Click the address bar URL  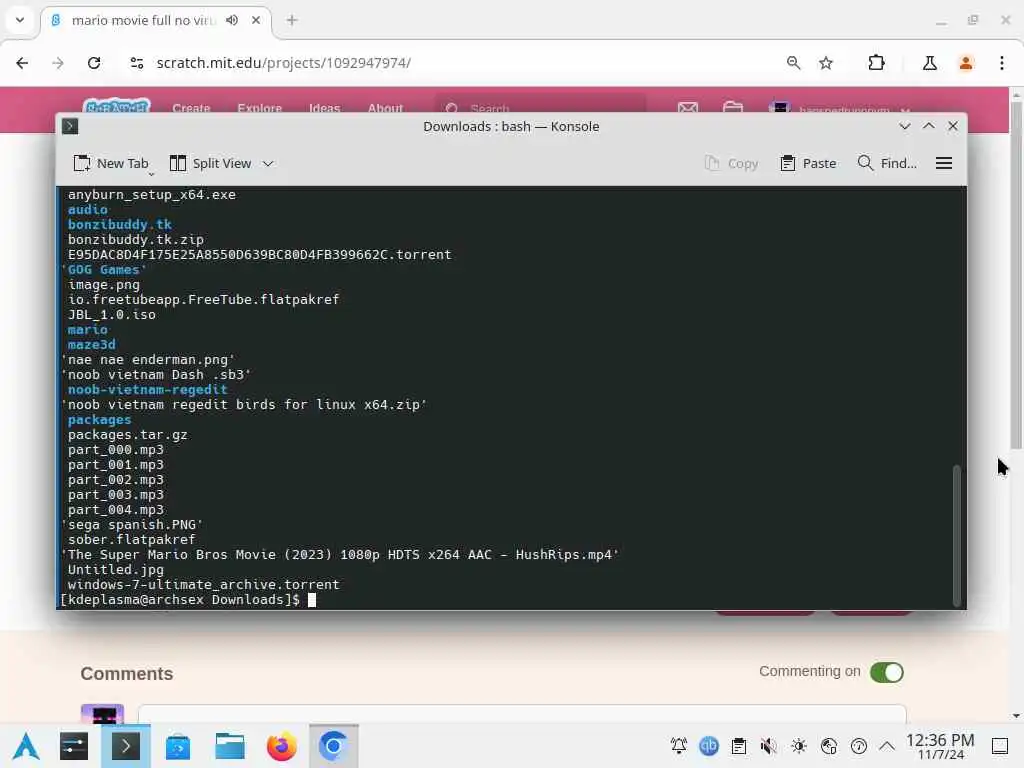tap(283, 63)
